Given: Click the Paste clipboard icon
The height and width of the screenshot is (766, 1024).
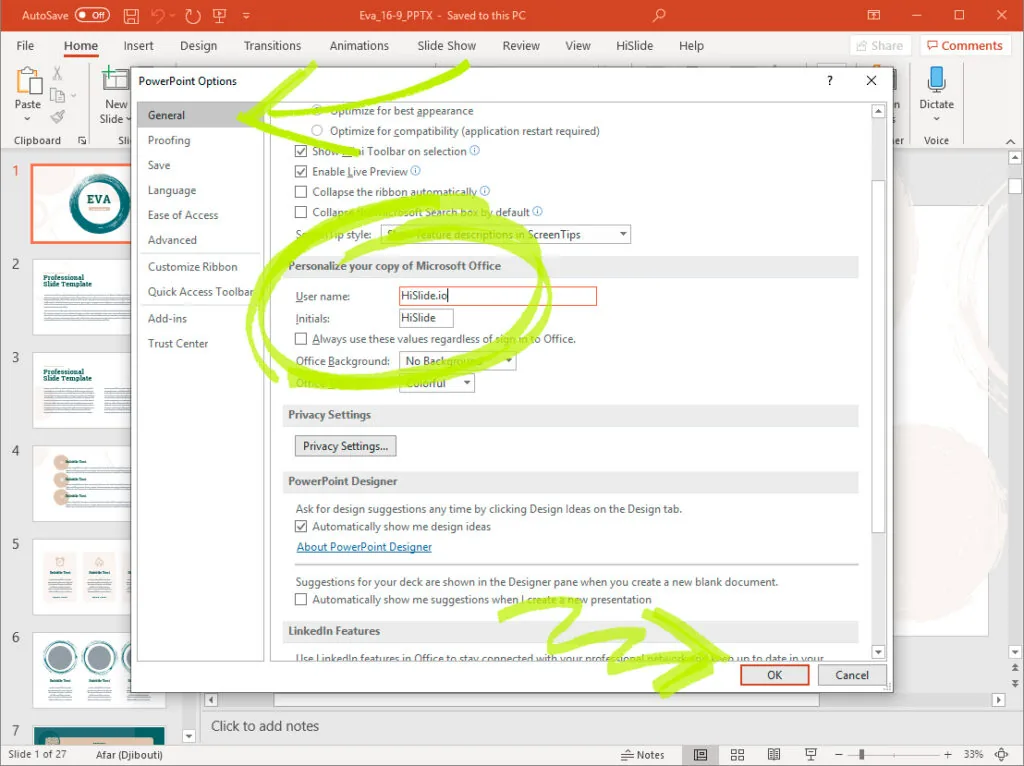Looking at the screenshot, I should pos(28,81).
